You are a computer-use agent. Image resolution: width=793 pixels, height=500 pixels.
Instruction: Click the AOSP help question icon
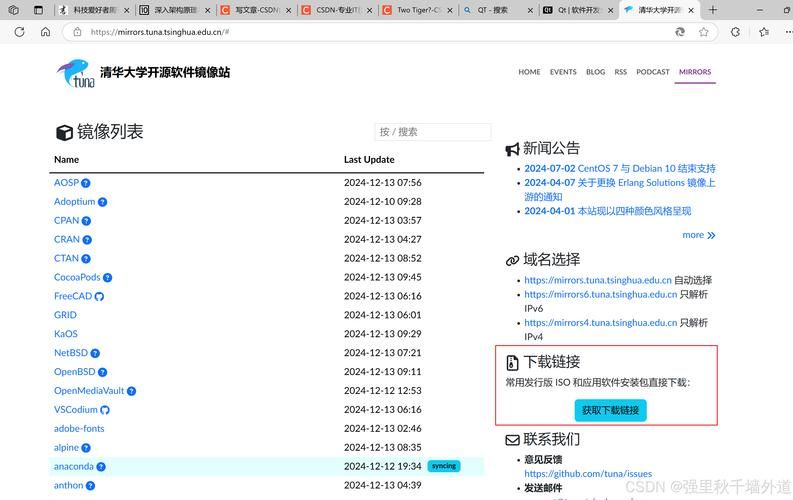pos(85,183)
